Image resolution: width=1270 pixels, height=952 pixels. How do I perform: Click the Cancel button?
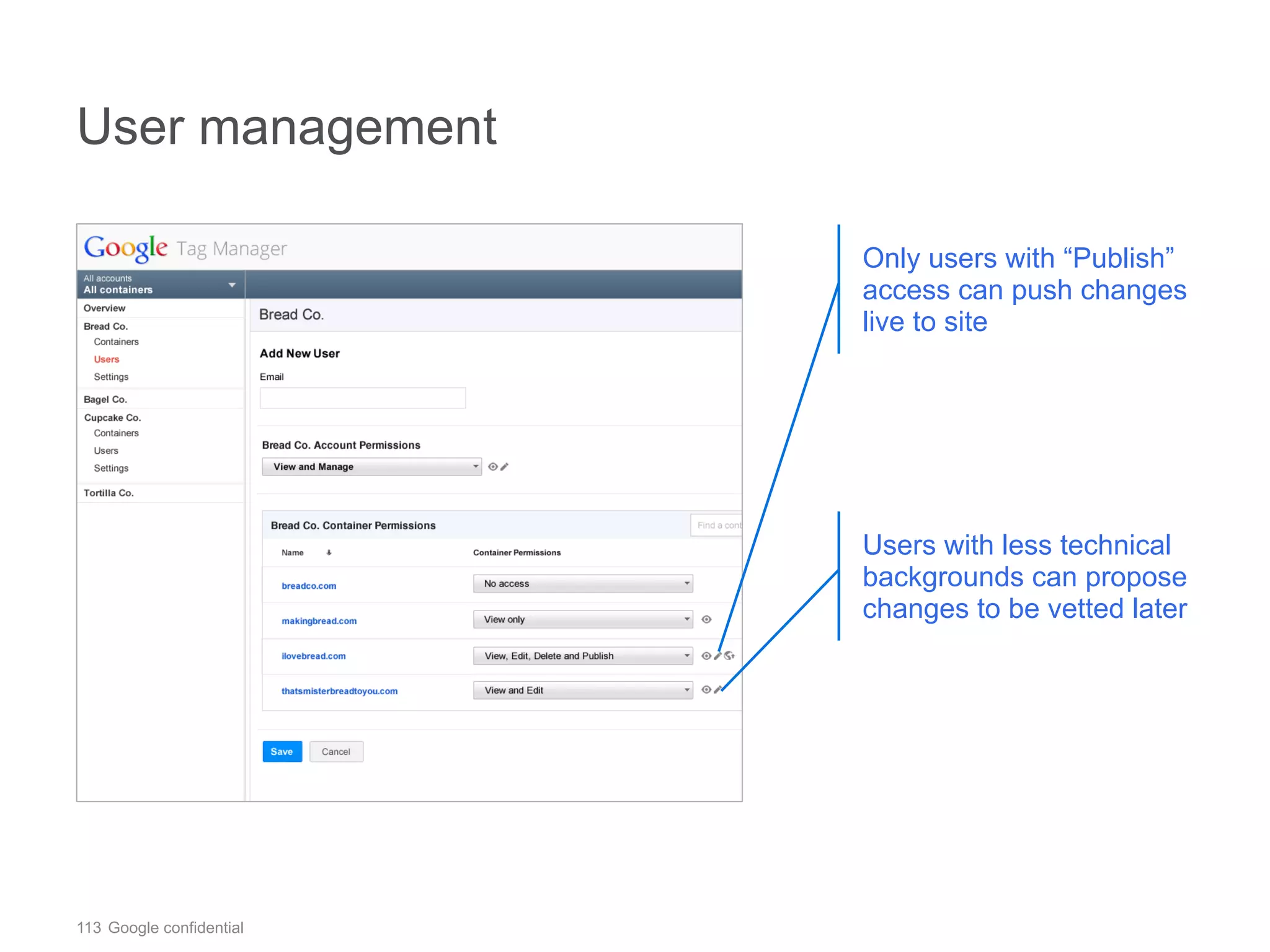point(336,752)
